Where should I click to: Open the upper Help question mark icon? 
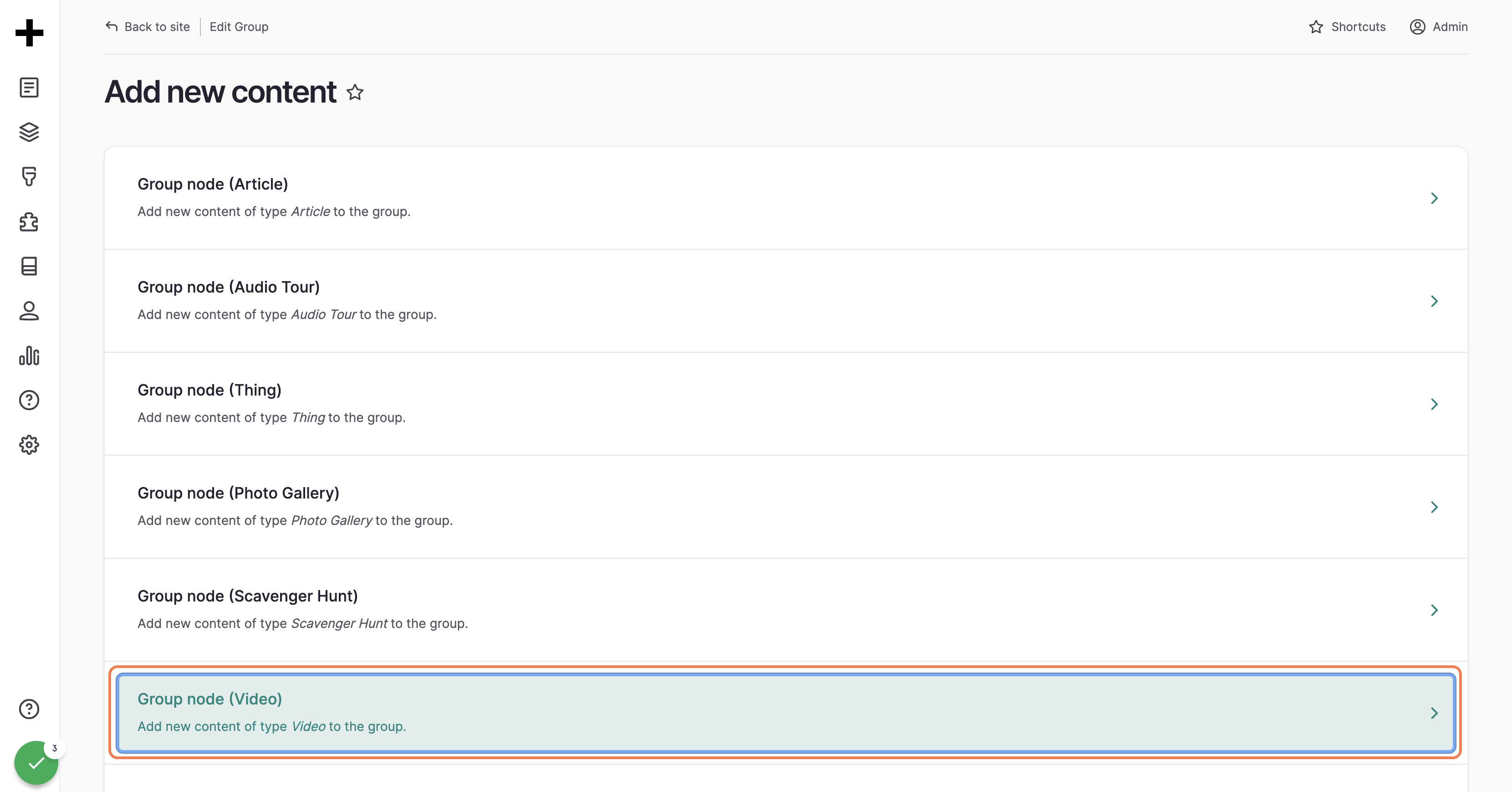point(29,401)
